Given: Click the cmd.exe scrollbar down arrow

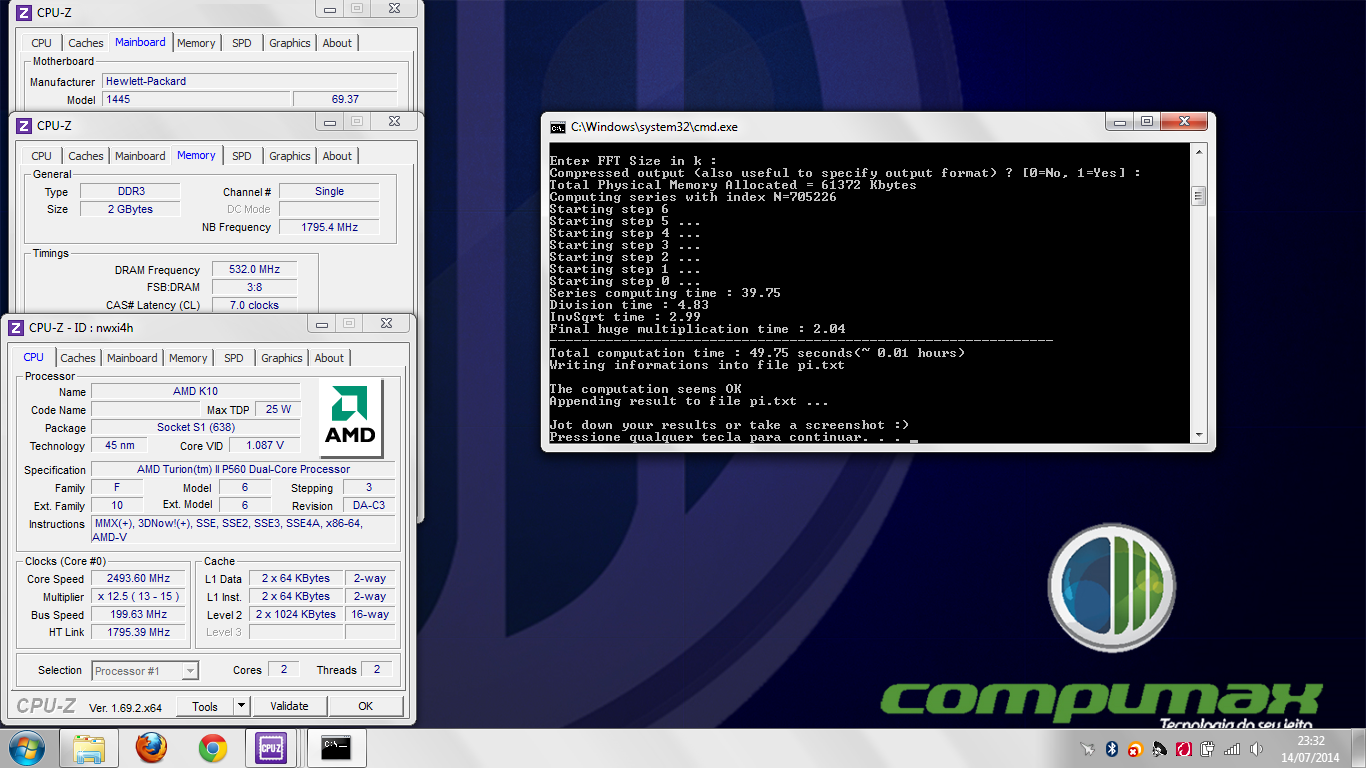Looking at the screenshot, I should point(1198,435).
